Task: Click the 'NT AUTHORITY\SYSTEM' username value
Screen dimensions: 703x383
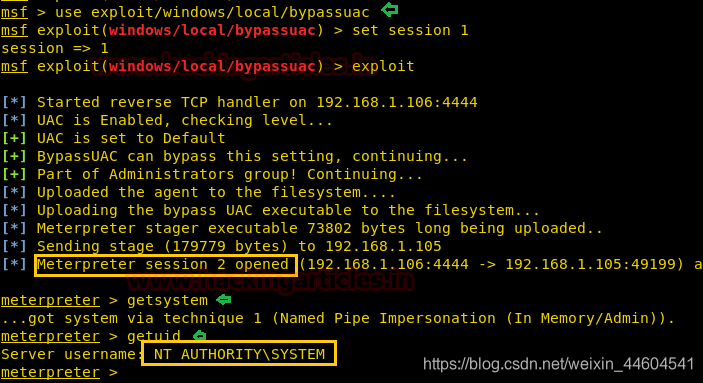Action: [239, 354]
